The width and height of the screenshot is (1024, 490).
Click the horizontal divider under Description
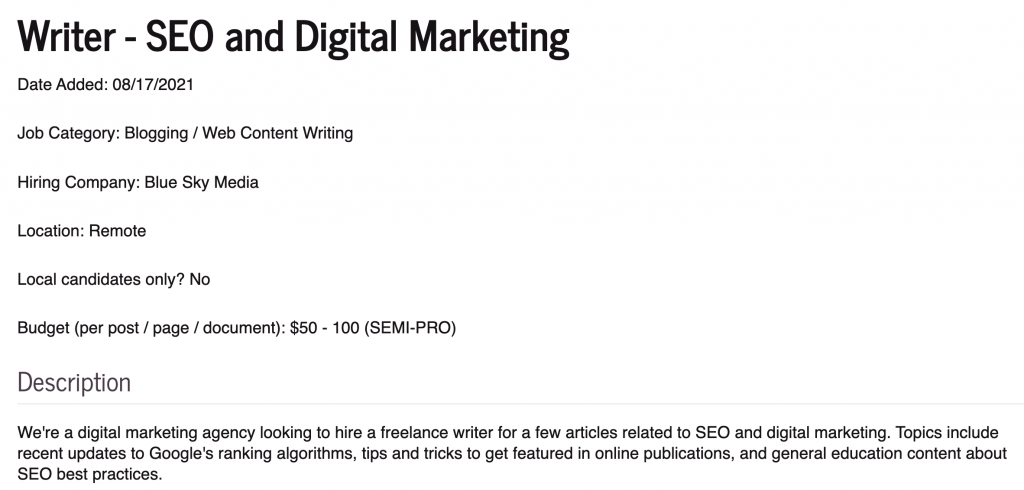[520, 404]
